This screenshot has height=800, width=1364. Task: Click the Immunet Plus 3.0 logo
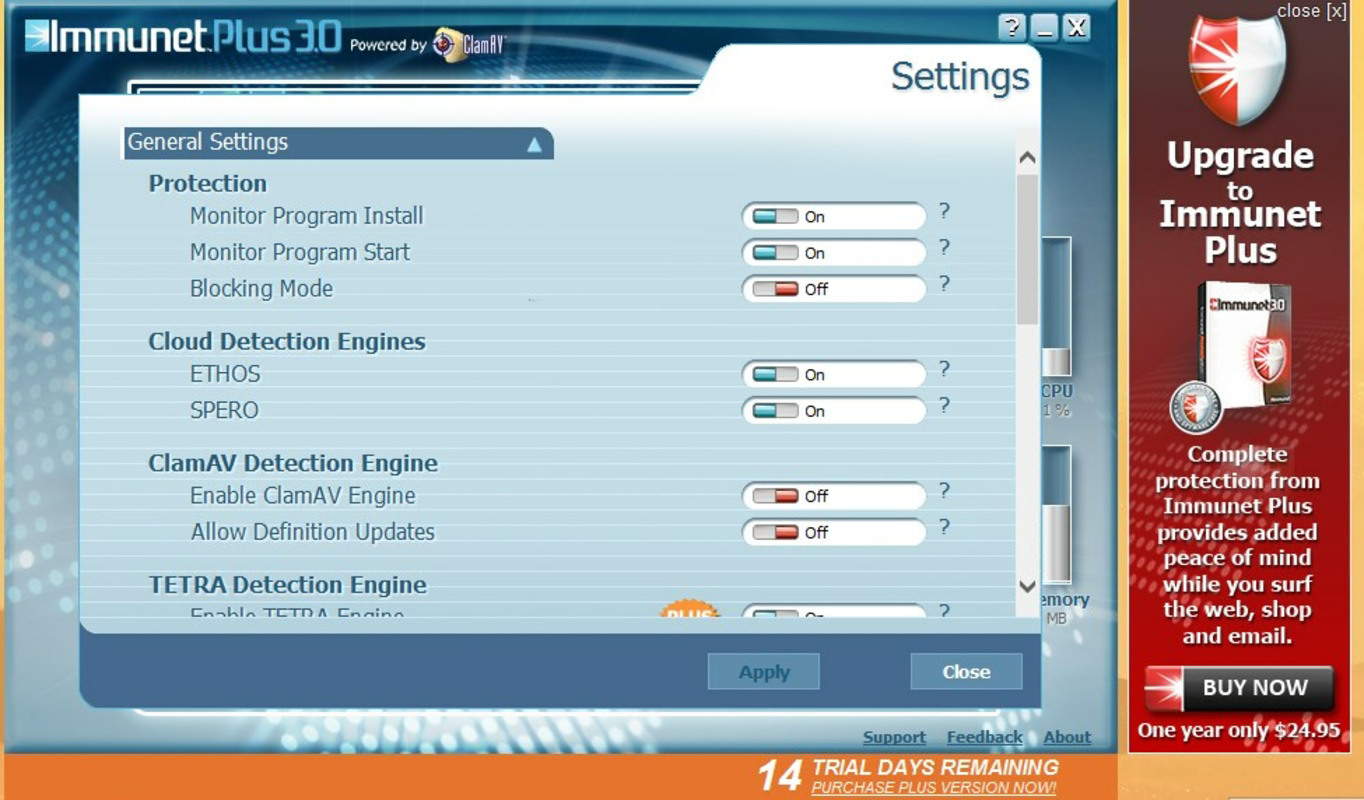tap(183, 37)
